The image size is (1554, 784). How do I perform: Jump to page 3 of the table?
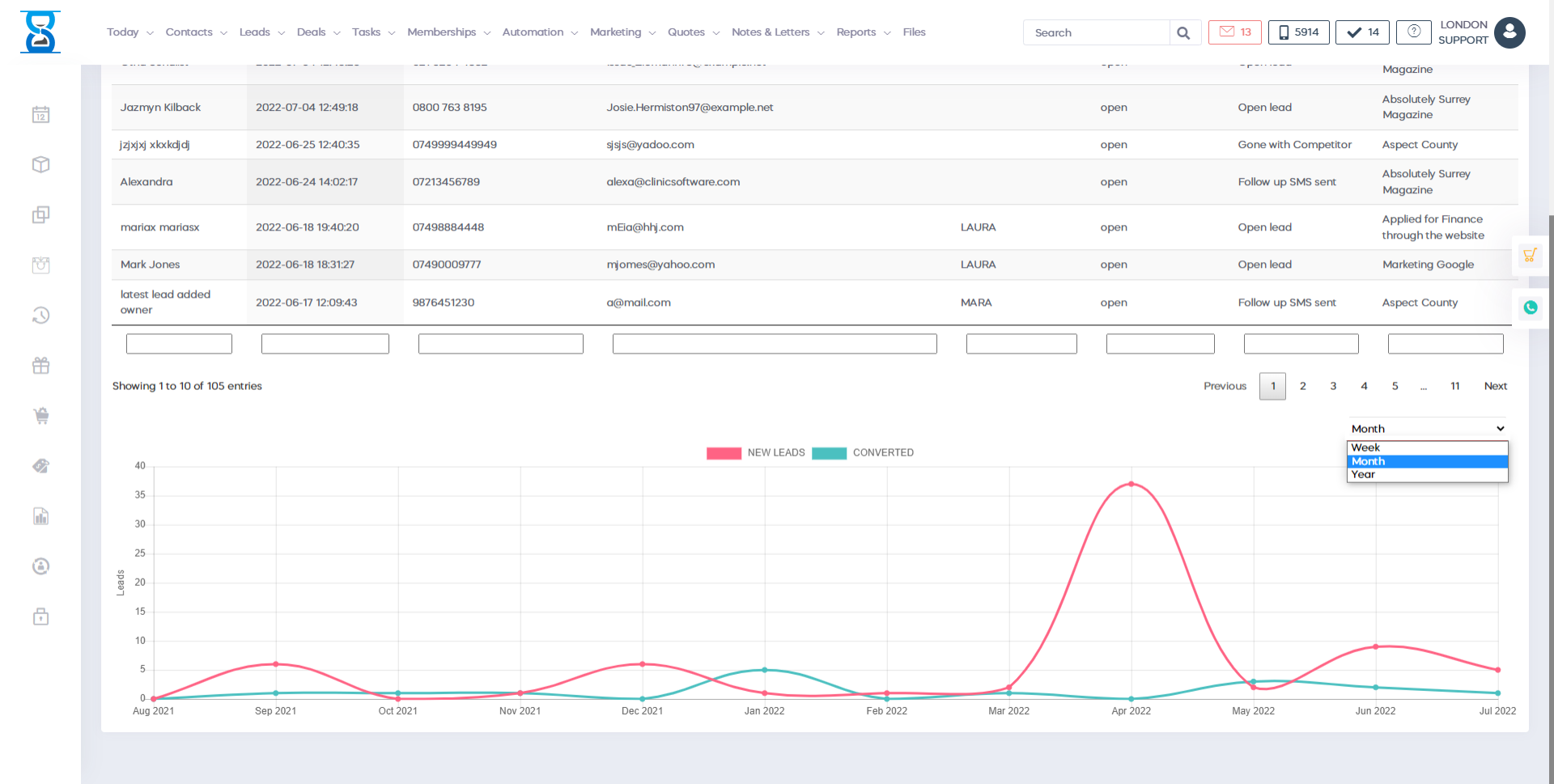point(1333,387)
